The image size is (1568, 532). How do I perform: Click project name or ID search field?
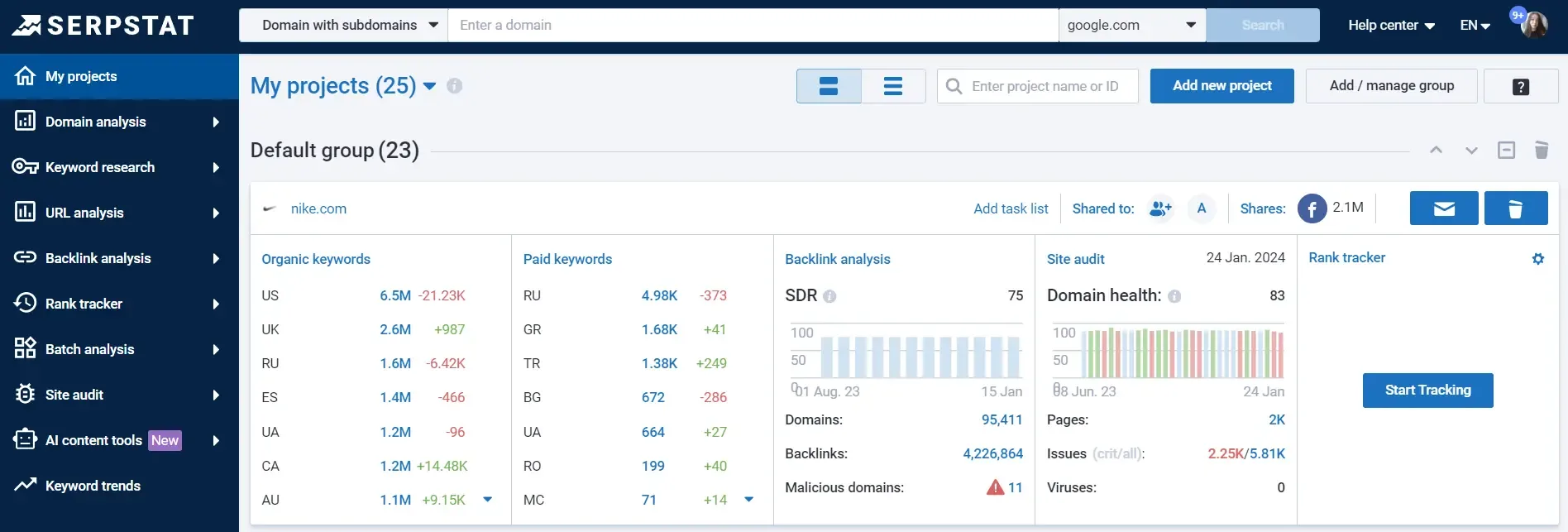(x=1038, y=86)
